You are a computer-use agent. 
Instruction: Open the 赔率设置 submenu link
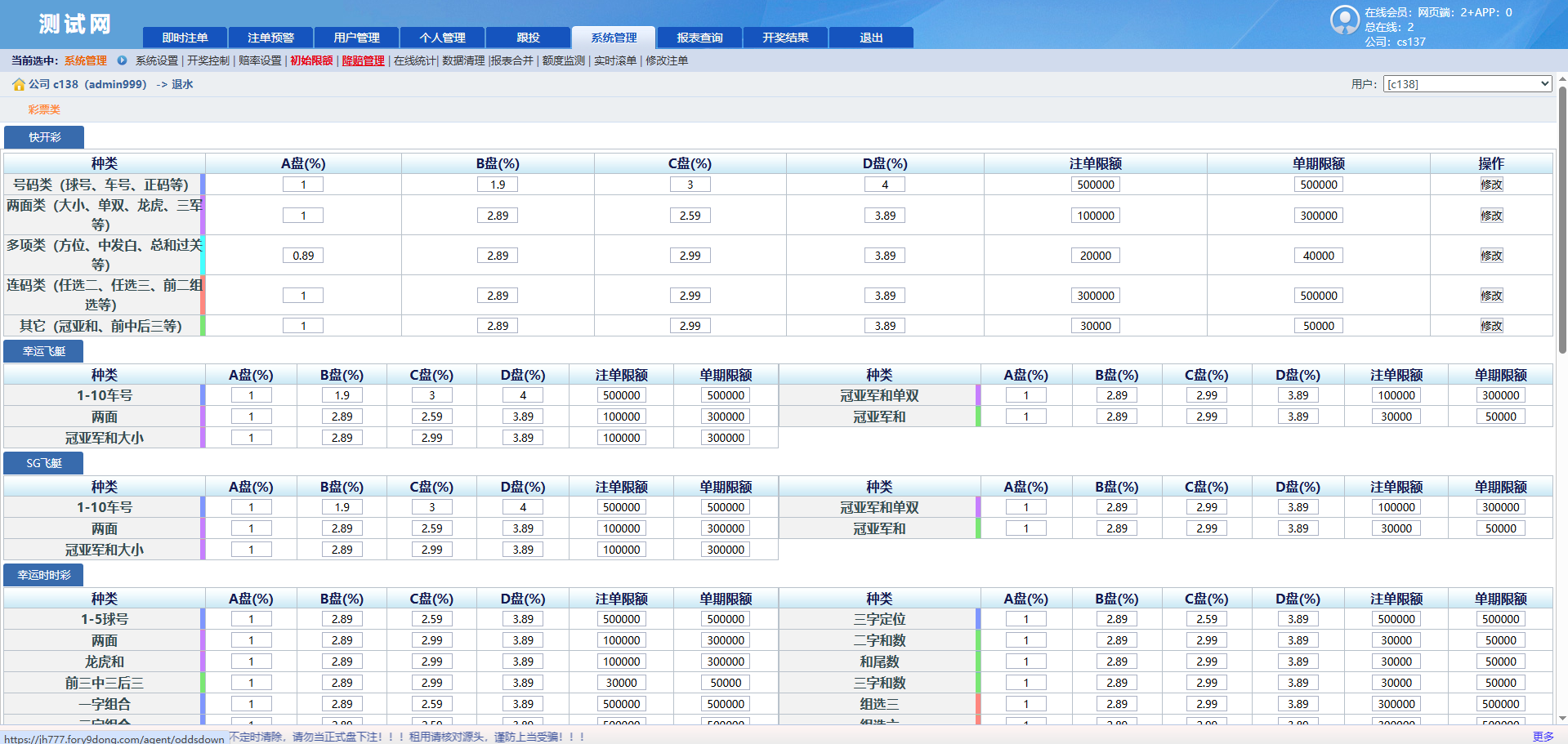pyautogui.click(x=260, y=60)
